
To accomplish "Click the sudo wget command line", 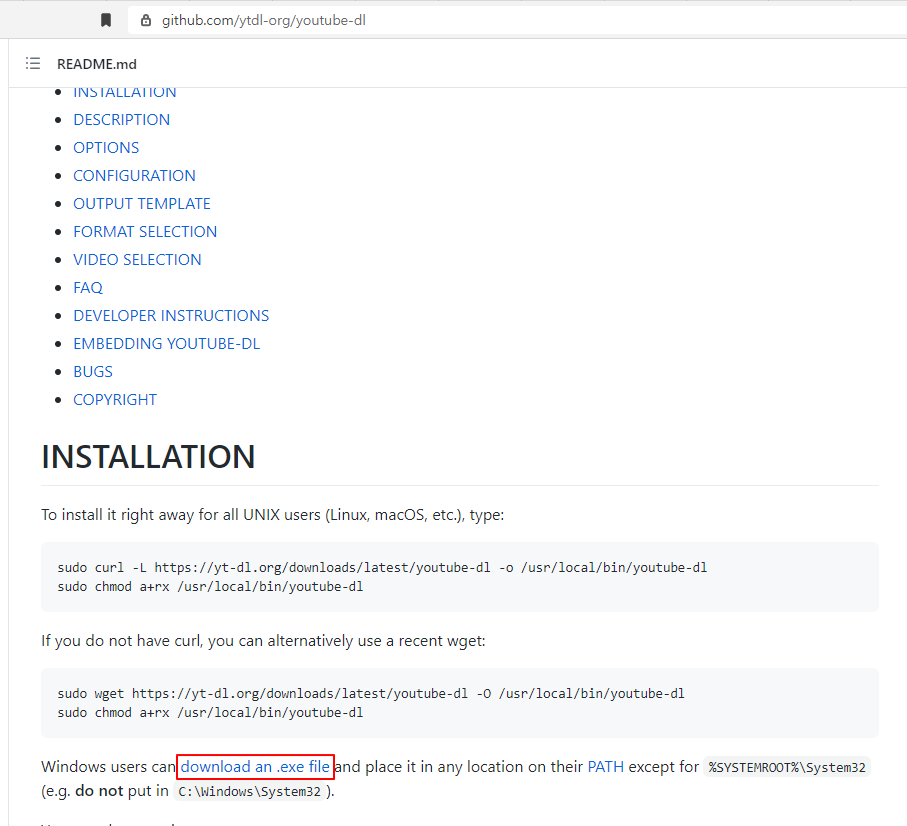I will pos(371,694).
